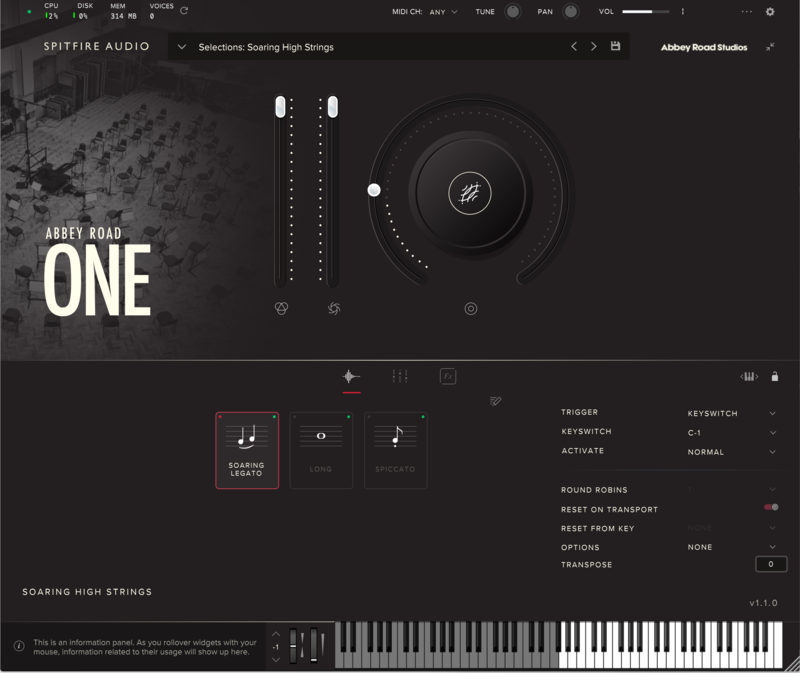Click the Pan knob
Screen dimensions: 800x673
[x=570, y=11]
